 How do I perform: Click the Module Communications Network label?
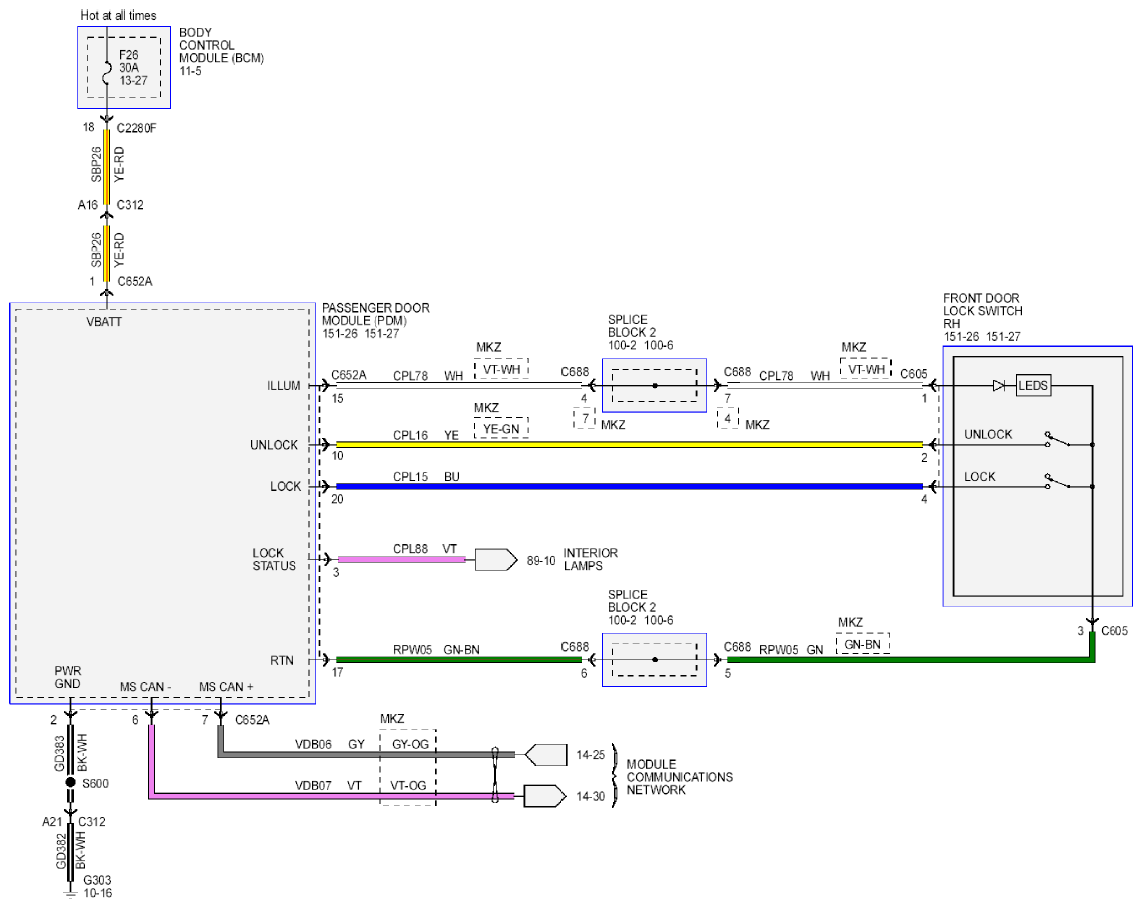point(680,777)
